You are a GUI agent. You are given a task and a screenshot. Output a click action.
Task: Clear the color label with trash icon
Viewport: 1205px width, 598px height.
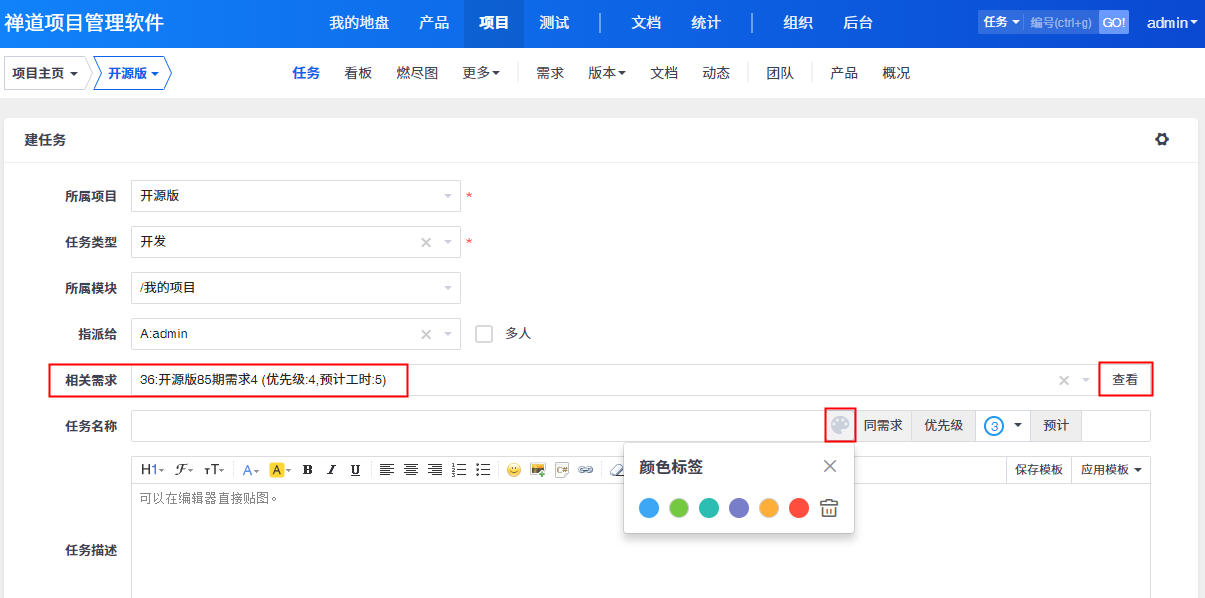tap(829, 508)
